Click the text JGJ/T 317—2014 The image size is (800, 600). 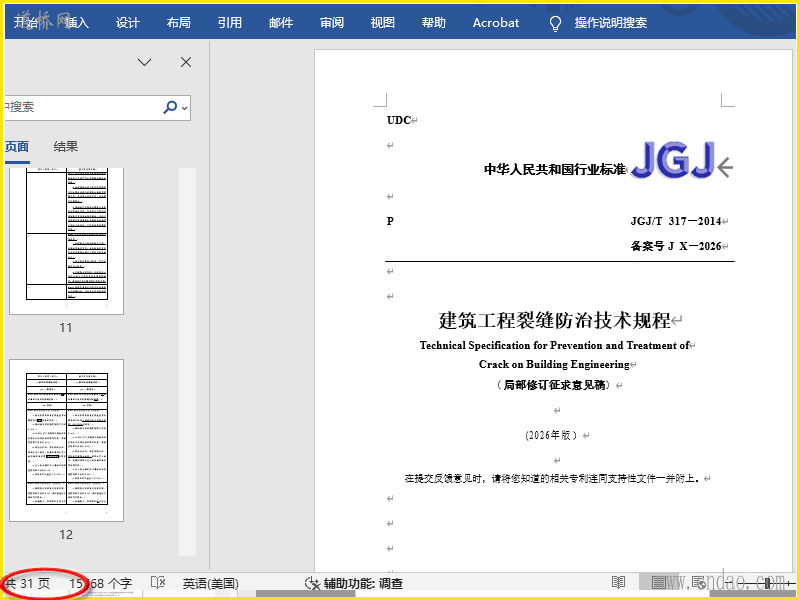[676, 221]
